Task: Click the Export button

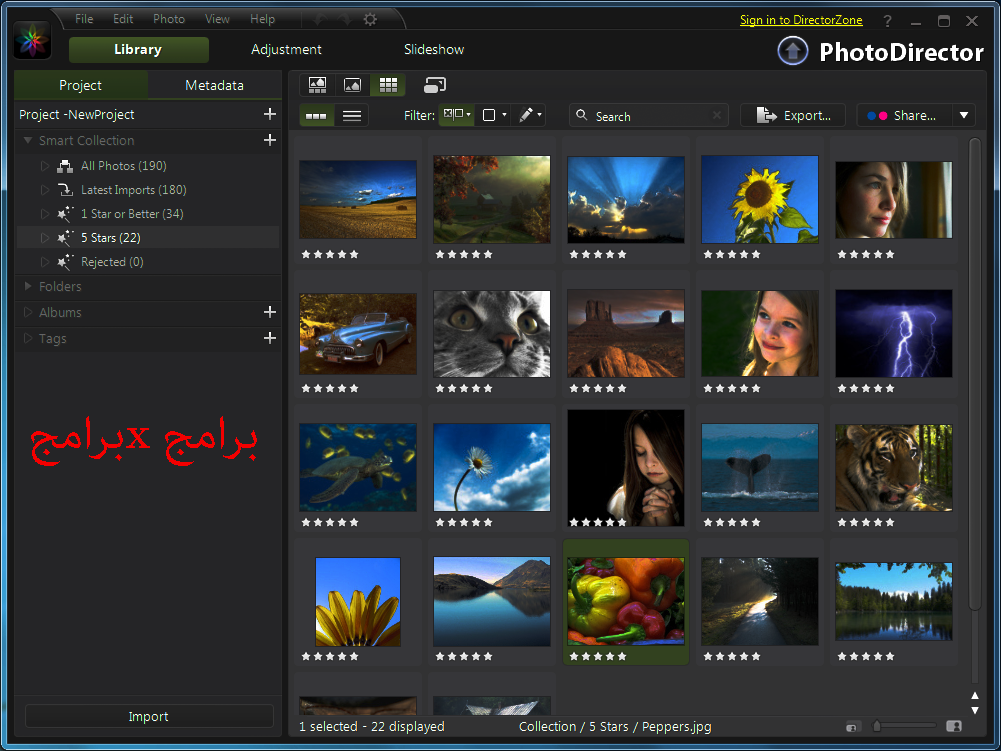Action: point(793,114)
